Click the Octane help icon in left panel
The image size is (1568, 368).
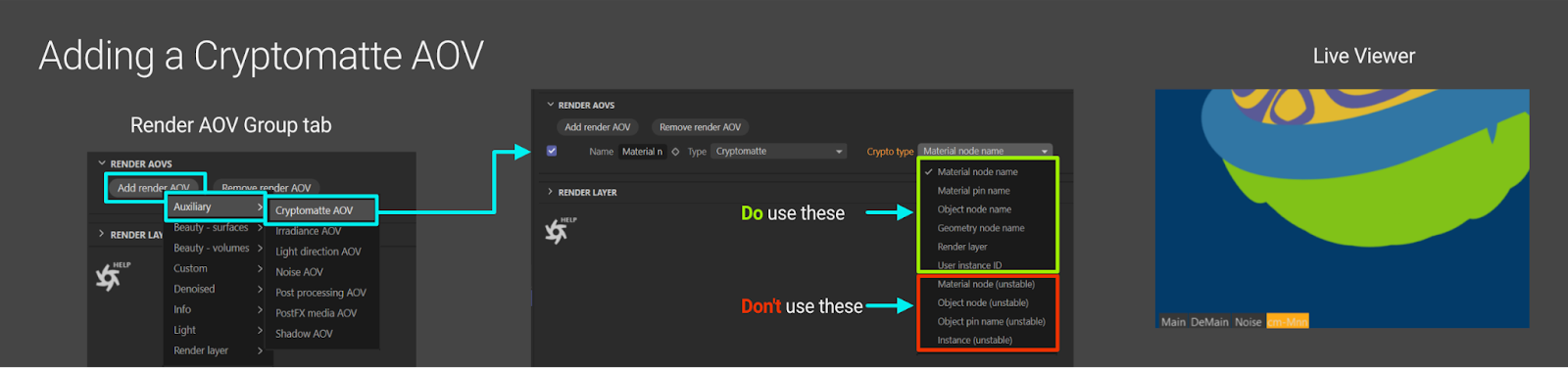coord(109,277)
